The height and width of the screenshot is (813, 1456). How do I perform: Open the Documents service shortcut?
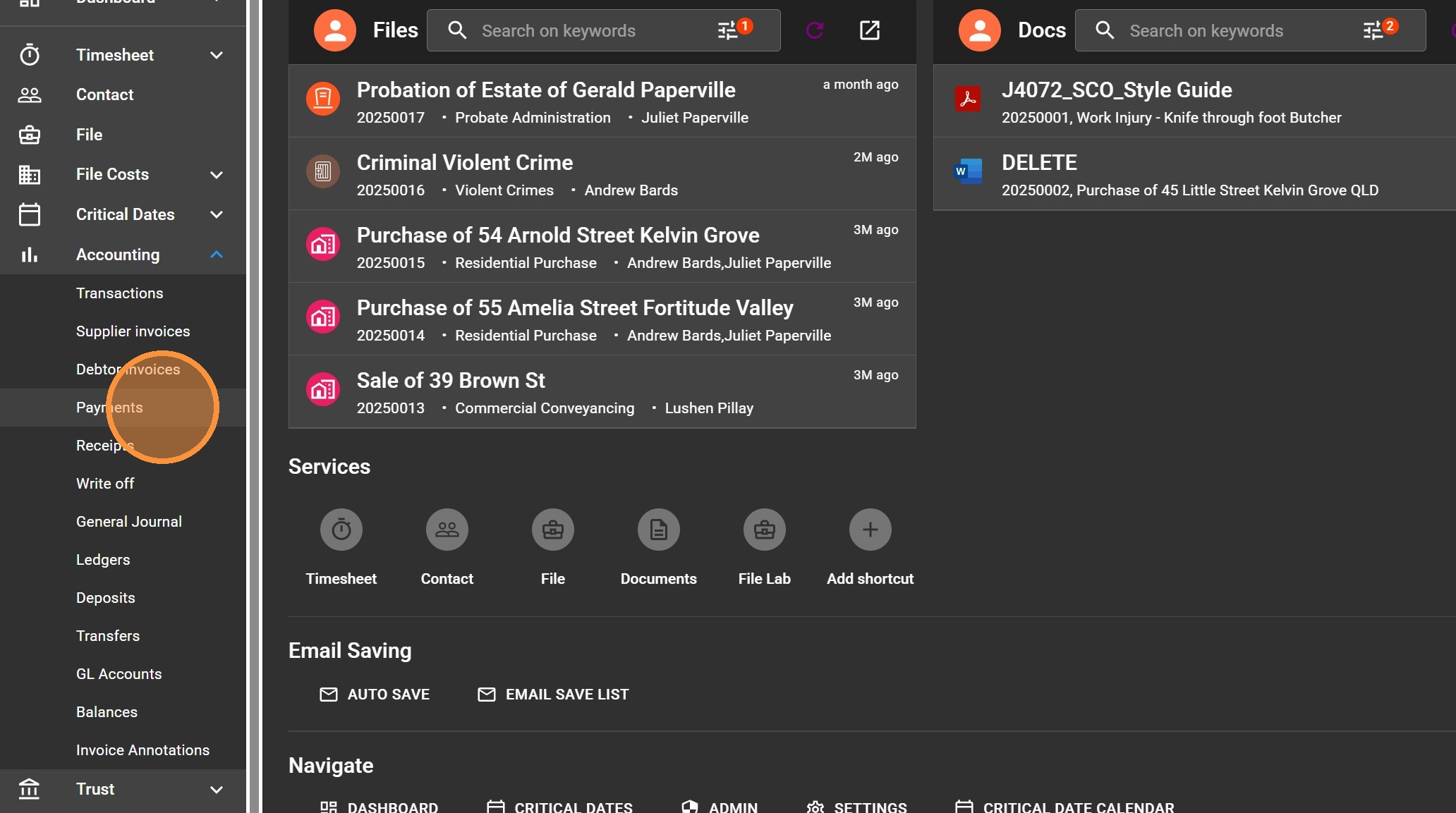click(658, 530)
